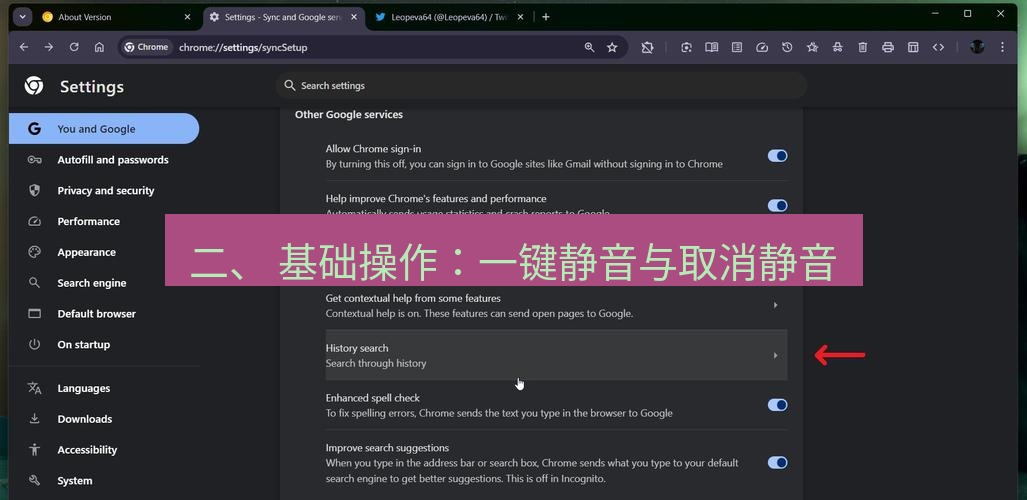Bookmark this page with the star
The height and width of the screenshot is (500, 1027).
[612, 47]
